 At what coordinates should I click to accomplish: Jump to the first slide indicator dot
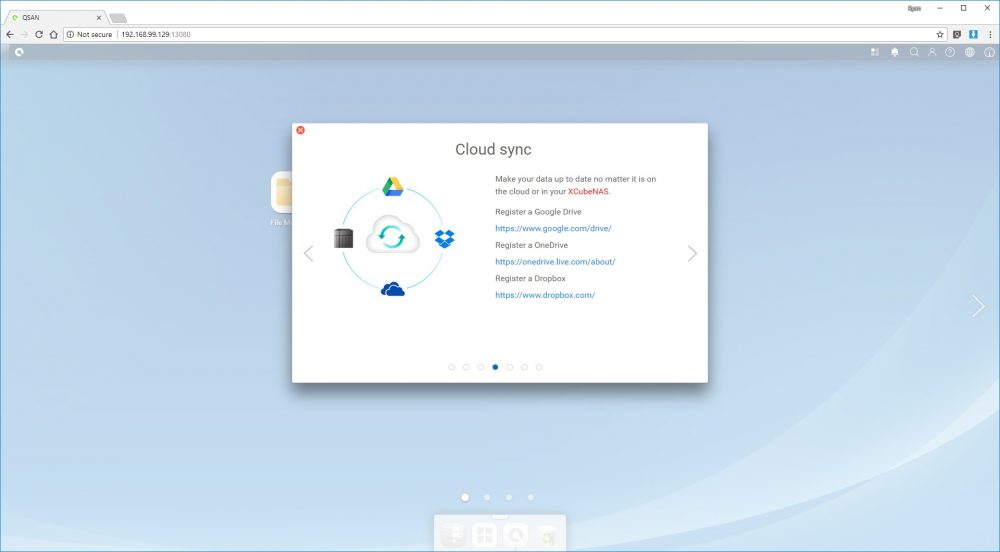point(452,367)
